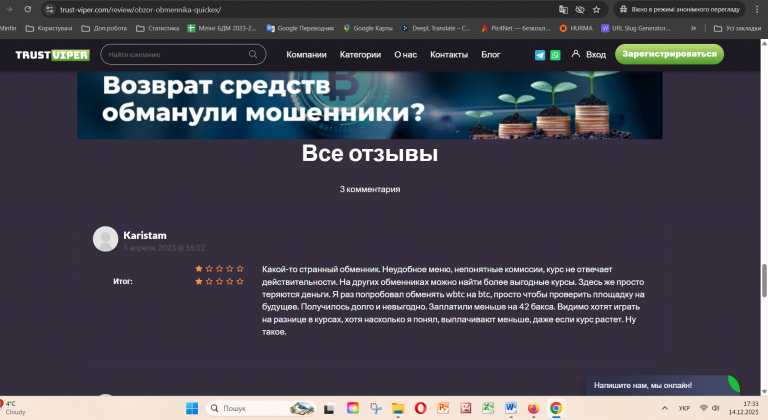Open the Google Переводчик bookmark
The width and height of the screenshot is (768, 420).
(300, 28)
